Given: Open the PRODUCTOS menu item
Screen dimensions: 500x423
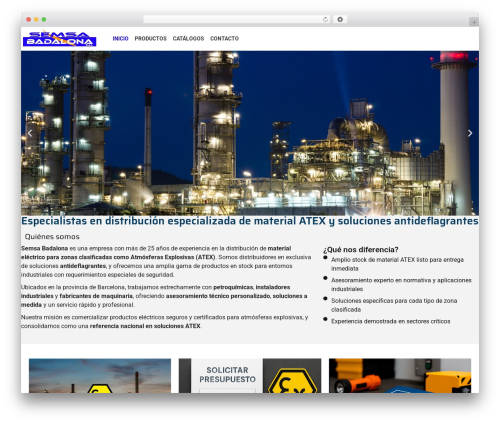Looking at the screenshot, I should click(x=150, y=39).
